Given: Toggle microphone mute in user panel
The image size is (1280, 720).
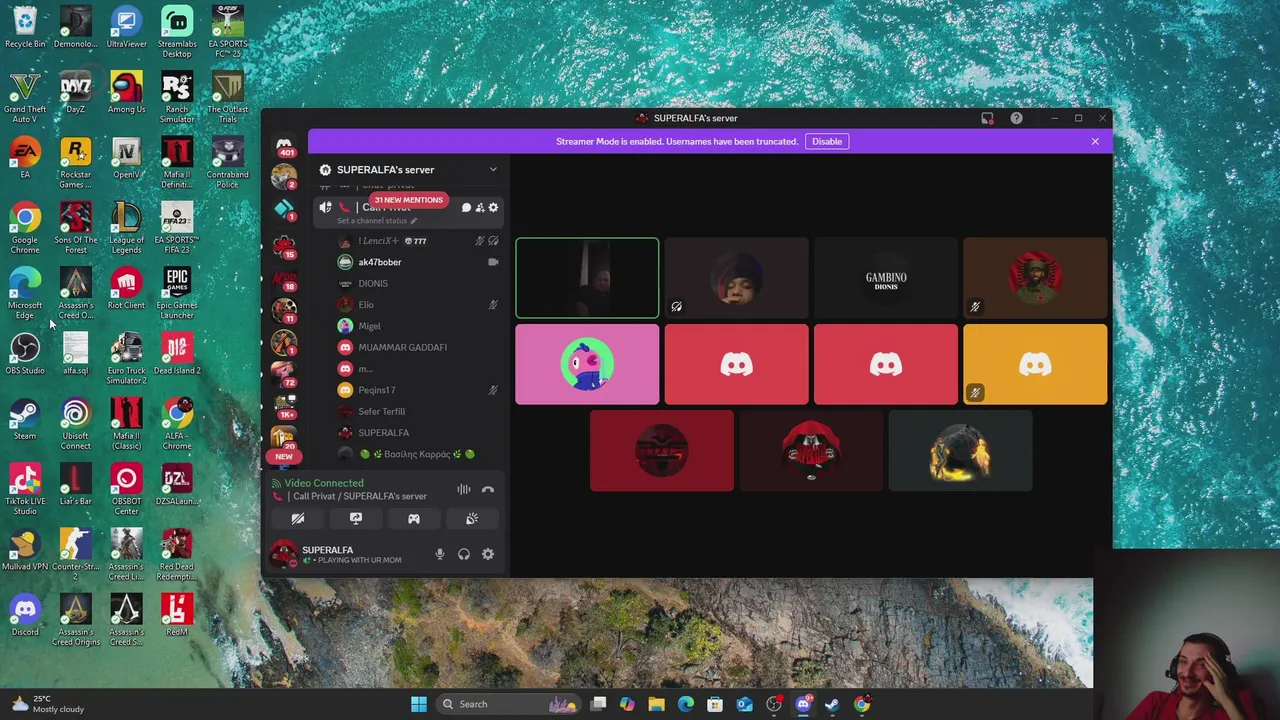Looking at the screenshot, I should [x=439, y=554].
